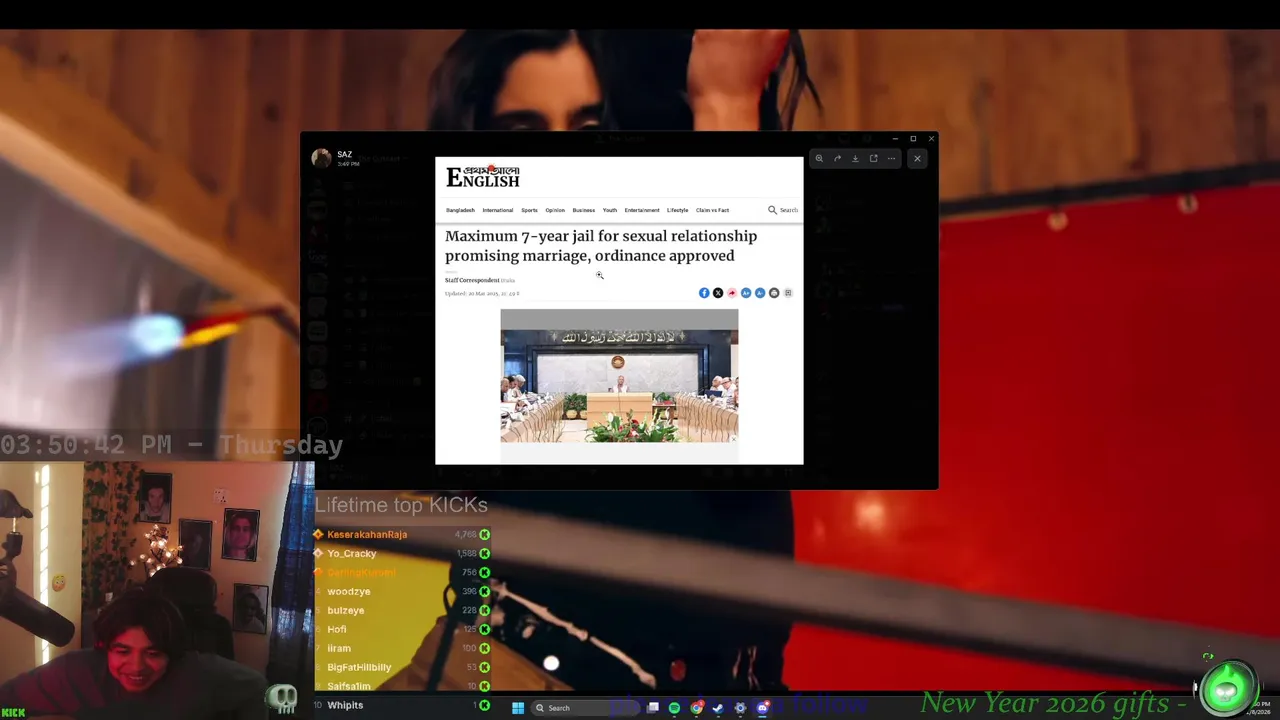Click the last gray square icon in article share row
Viewport: 1280px width, 720px height.
click(788, 293)
